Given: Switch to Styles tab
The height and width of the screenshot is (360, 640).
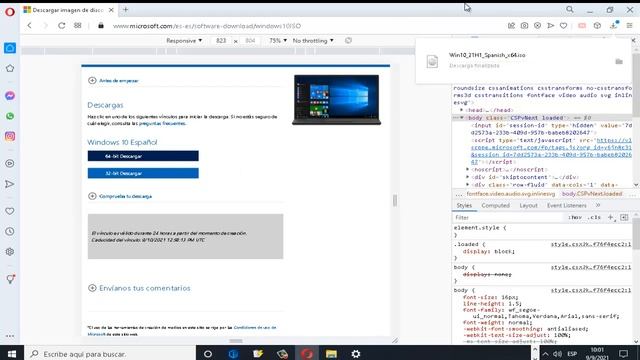Looking at the screenshot, I should tap(464, 205).
